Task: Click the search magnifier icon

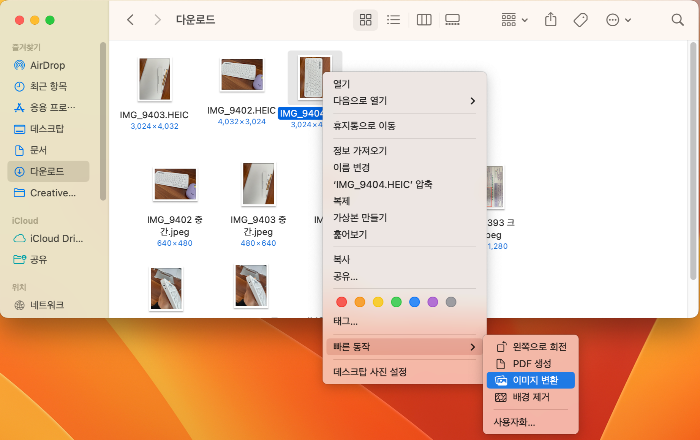Action: pos(677,20)
